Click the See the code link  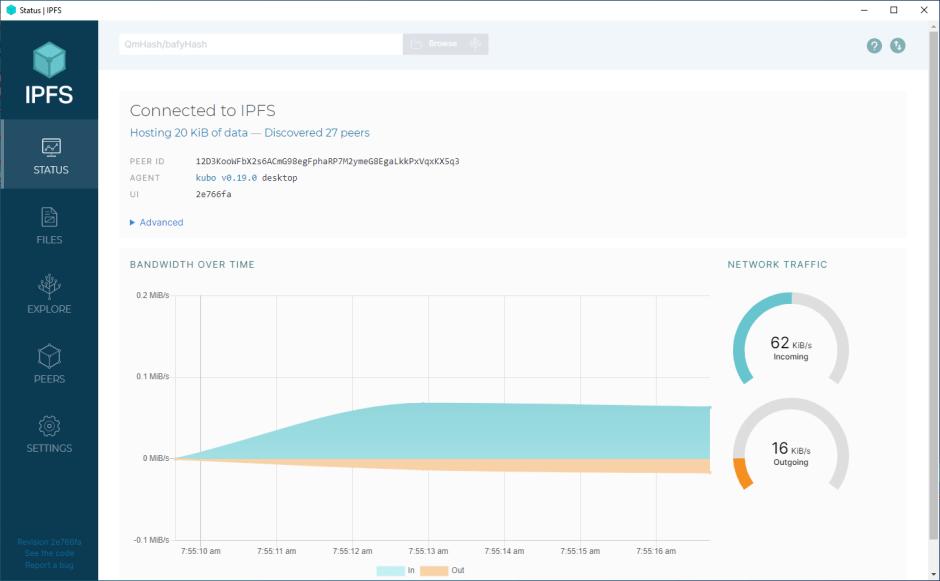[x=49, y=553]
